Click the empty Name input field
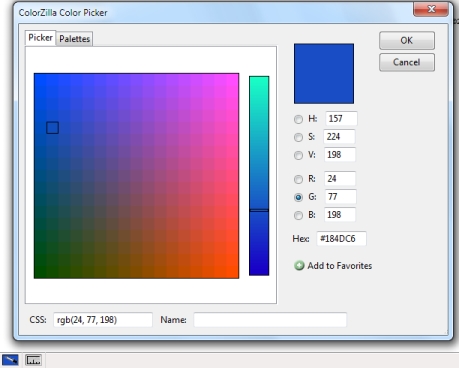This screenshot has width=459, height=368. click(270, 320)
